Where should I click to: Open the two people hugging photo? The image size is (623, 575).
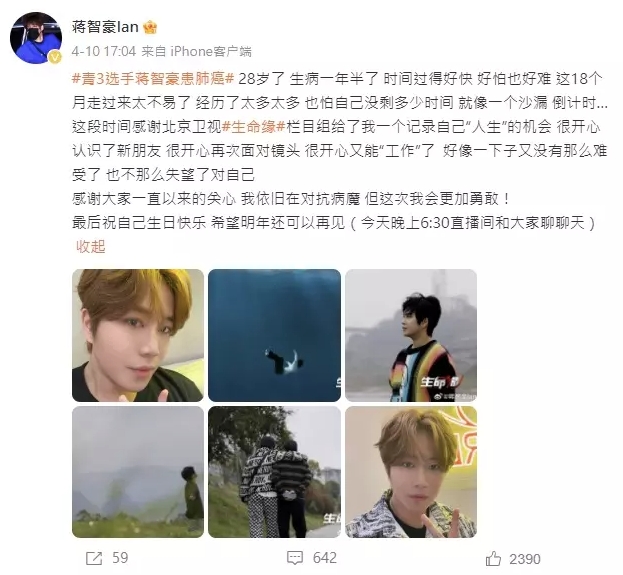click(274, 472)
